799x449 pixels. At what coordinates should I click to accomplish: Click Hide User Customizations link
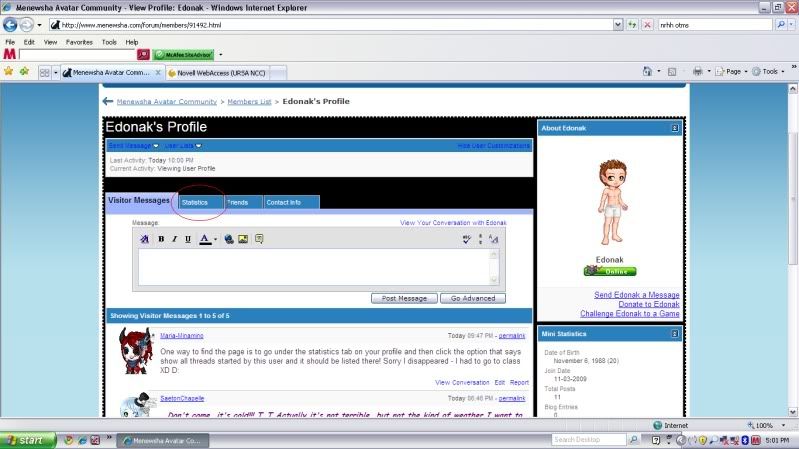coord(494,146)
